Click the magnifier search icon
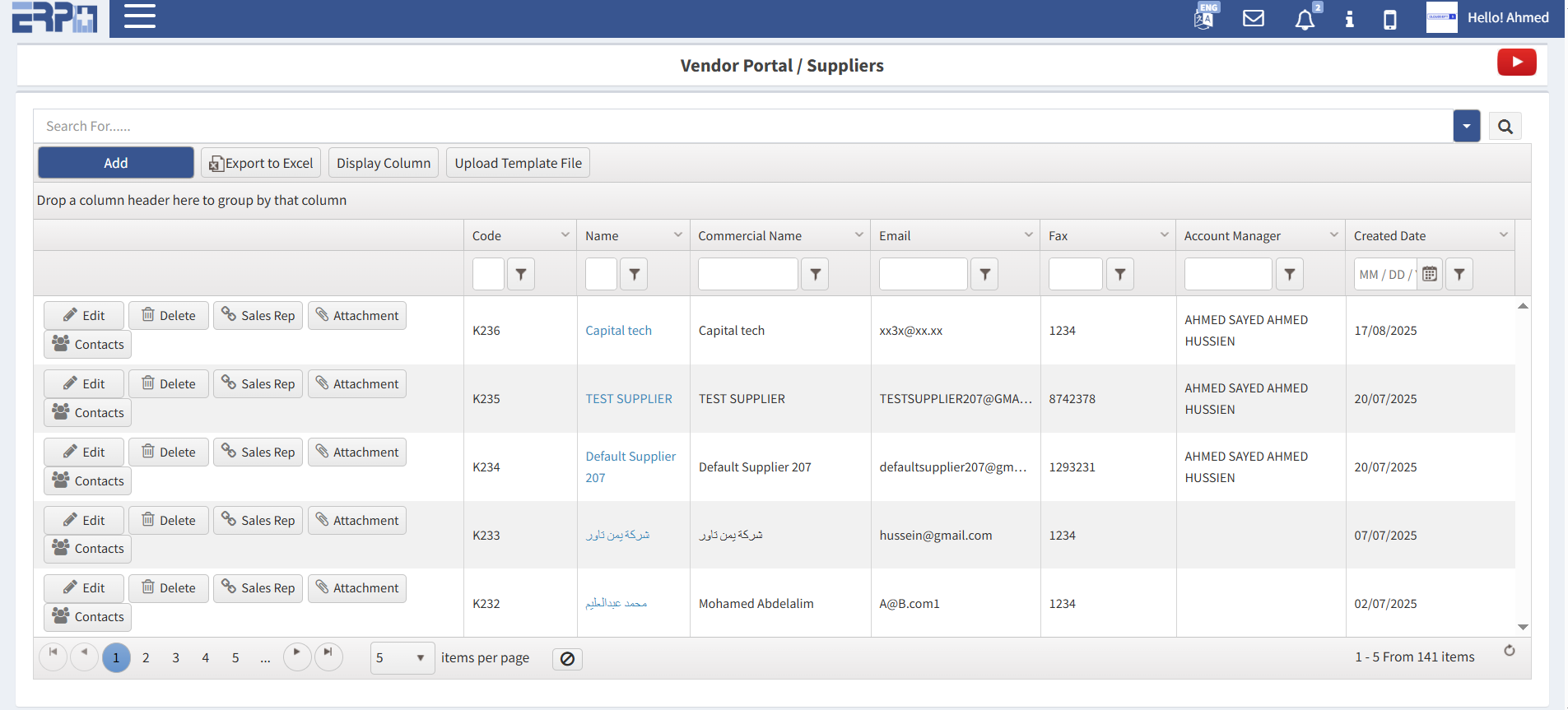The height and width of the screenshot is (710, 1568). (1505, 127)
